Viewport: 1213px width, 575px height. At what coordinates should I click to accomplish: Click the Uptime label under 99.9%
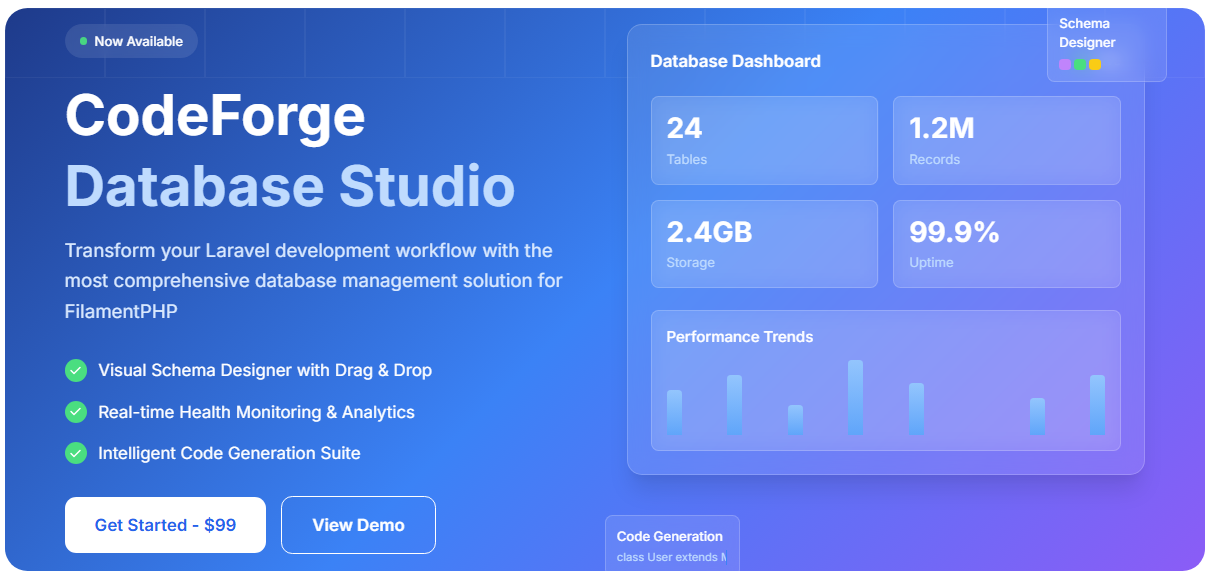click(931, 263)
